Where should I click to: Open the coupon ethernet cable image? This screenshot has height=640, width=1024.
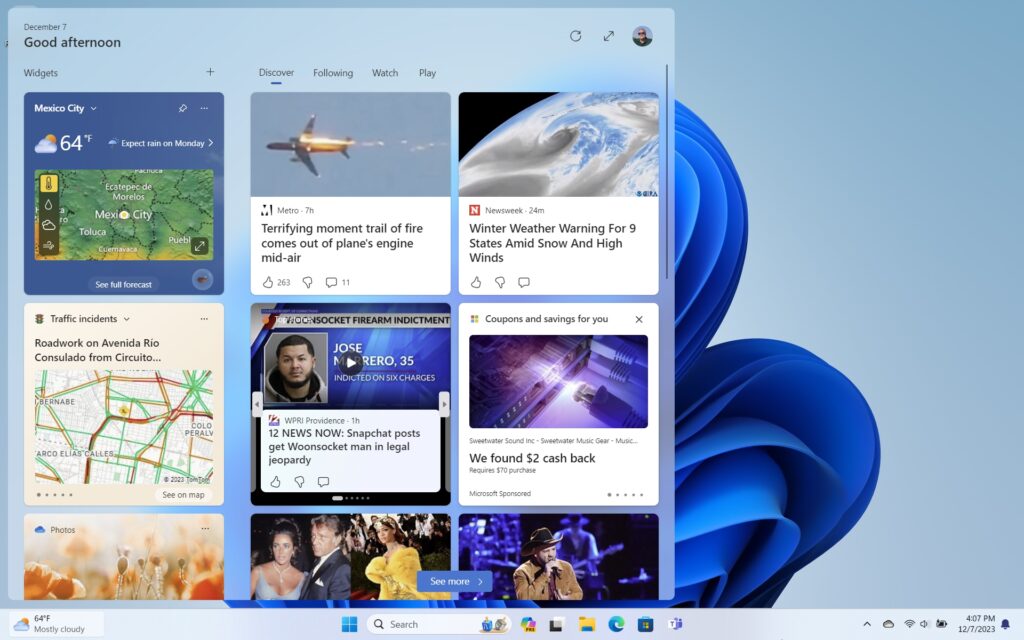click(x=558, y=381)
